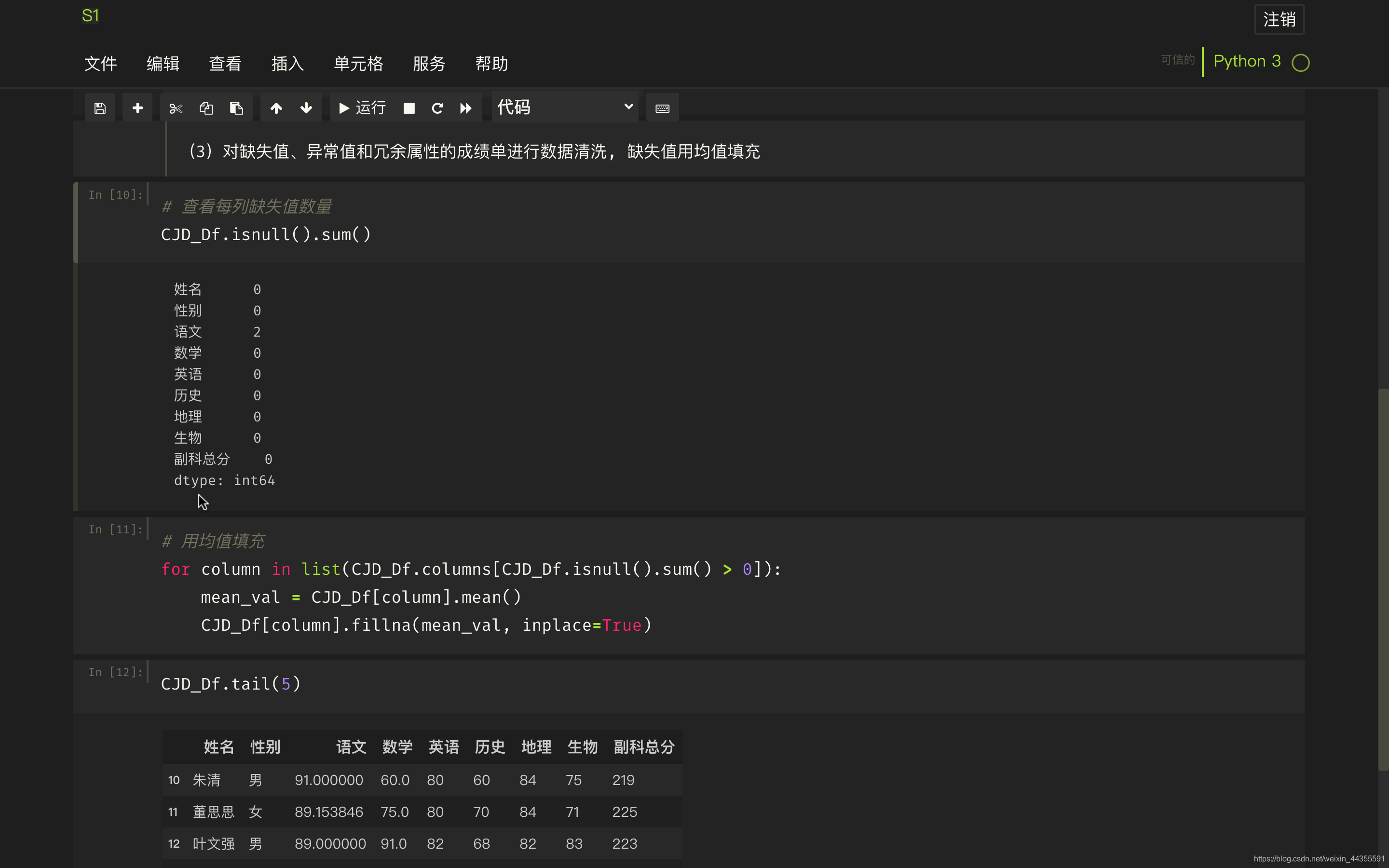Click the dtype: int64 output line
Image resolution: width=1389 pixels, height=868 pixels.
point(224,480)
